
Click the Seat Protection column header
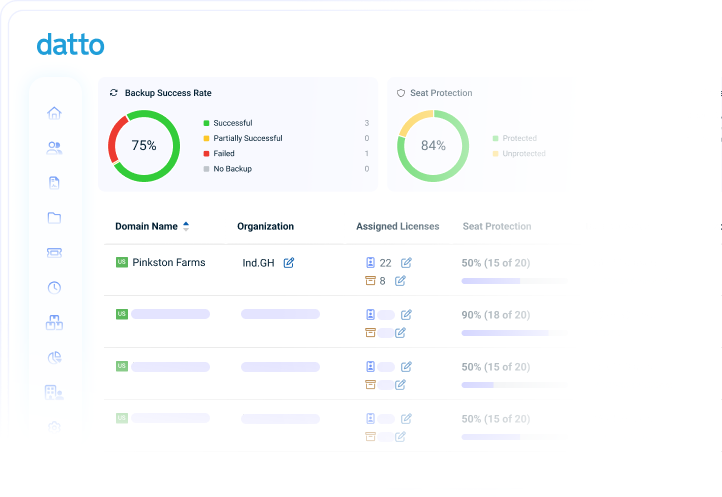coord(497,226)
